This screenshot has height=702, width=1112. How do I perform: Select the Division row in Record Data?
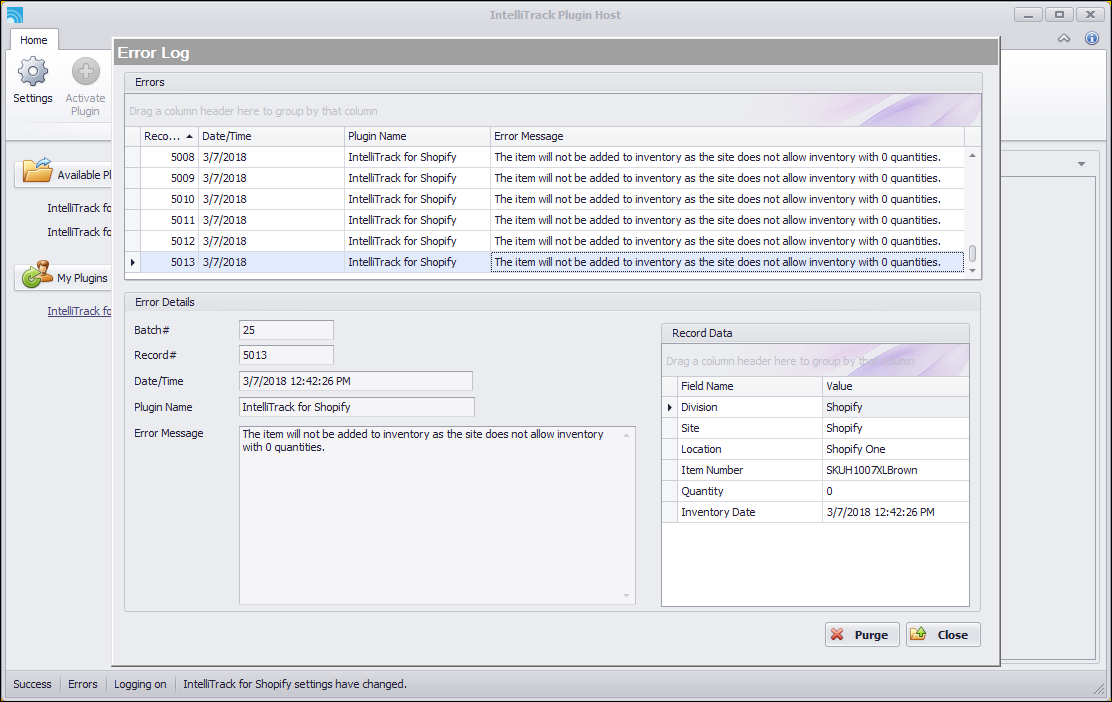[816, 407]
